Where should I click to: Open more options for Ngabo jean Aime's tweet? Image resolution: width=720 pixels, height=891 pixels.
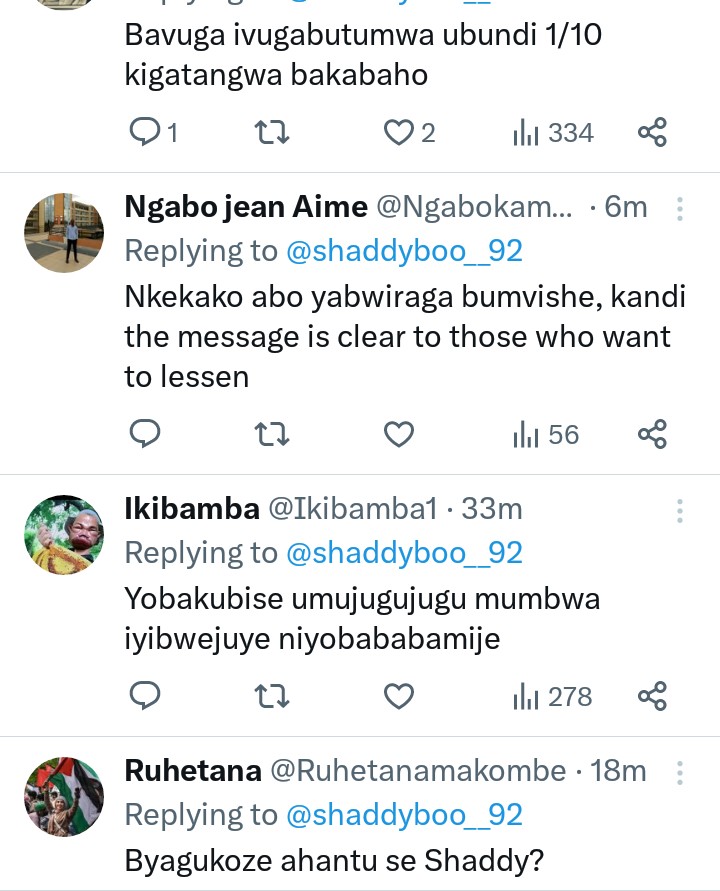680,208
